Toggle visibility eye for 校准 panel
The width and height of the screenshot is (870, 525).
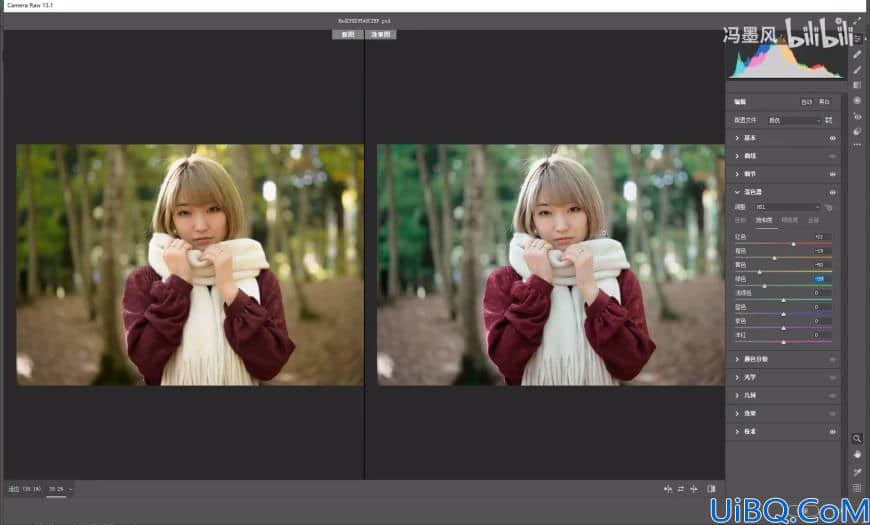[x=832, y=431]
